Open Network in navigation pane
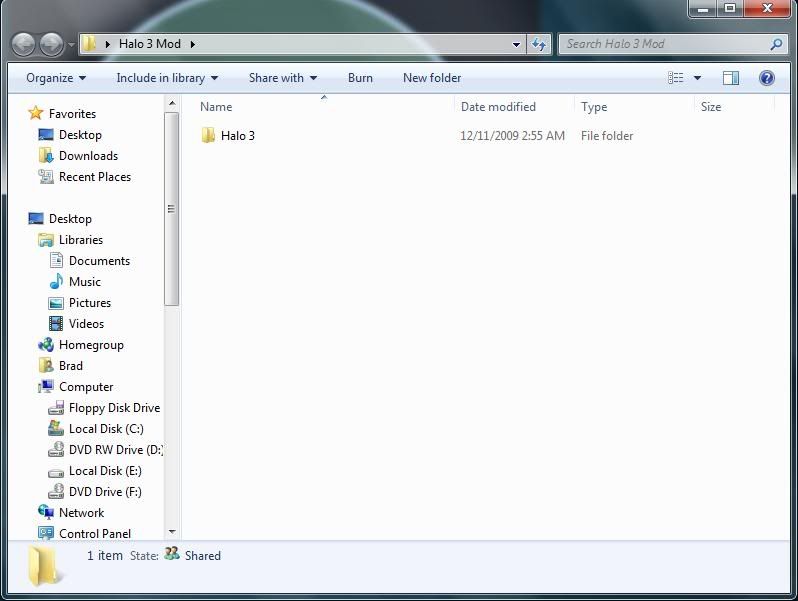The width and height of the screenshot is (798, 601). pos(81,513)
